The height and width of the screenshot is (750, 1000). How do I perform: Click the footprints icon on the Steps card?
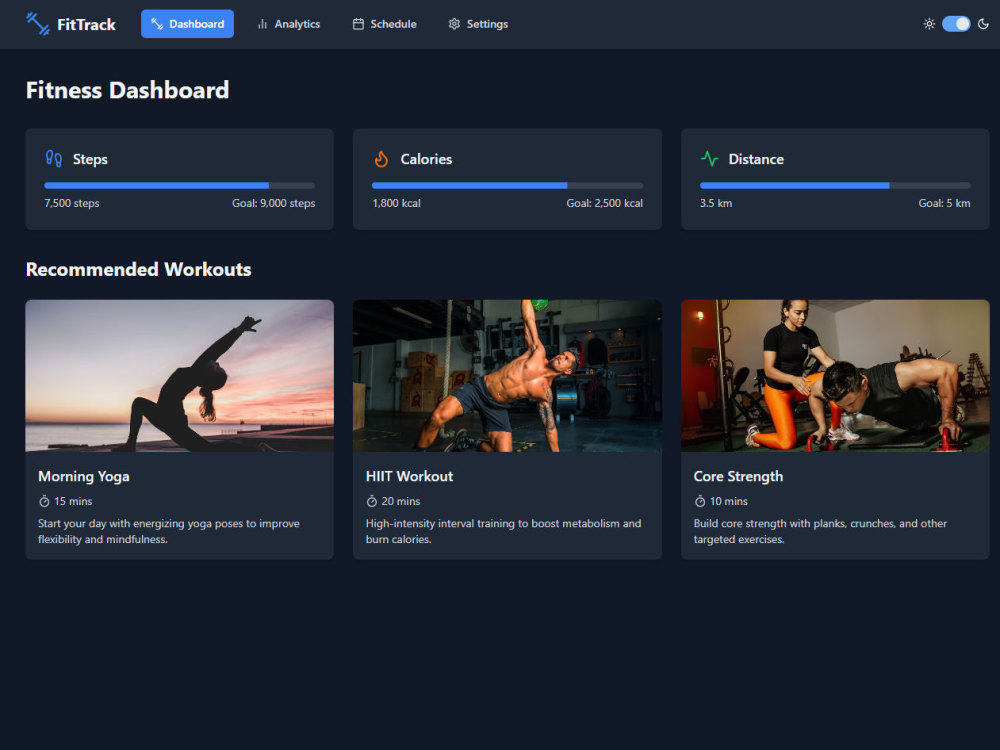point(54,159)
